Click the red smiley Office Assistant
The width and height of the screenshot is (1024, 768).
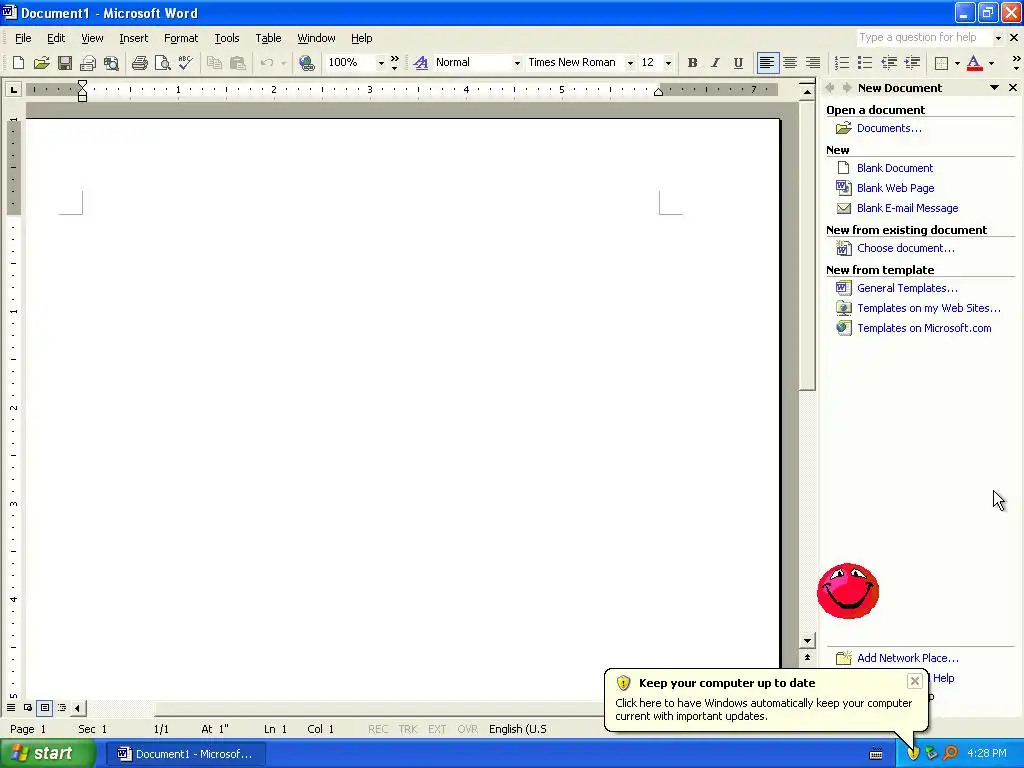click(848, 591)
